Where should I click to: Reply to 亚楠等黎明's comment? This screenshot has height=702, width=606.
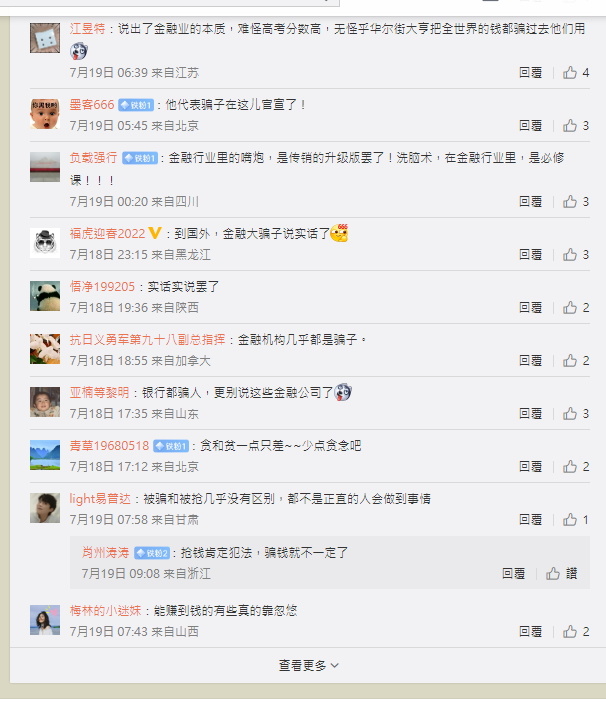(530, 414)
